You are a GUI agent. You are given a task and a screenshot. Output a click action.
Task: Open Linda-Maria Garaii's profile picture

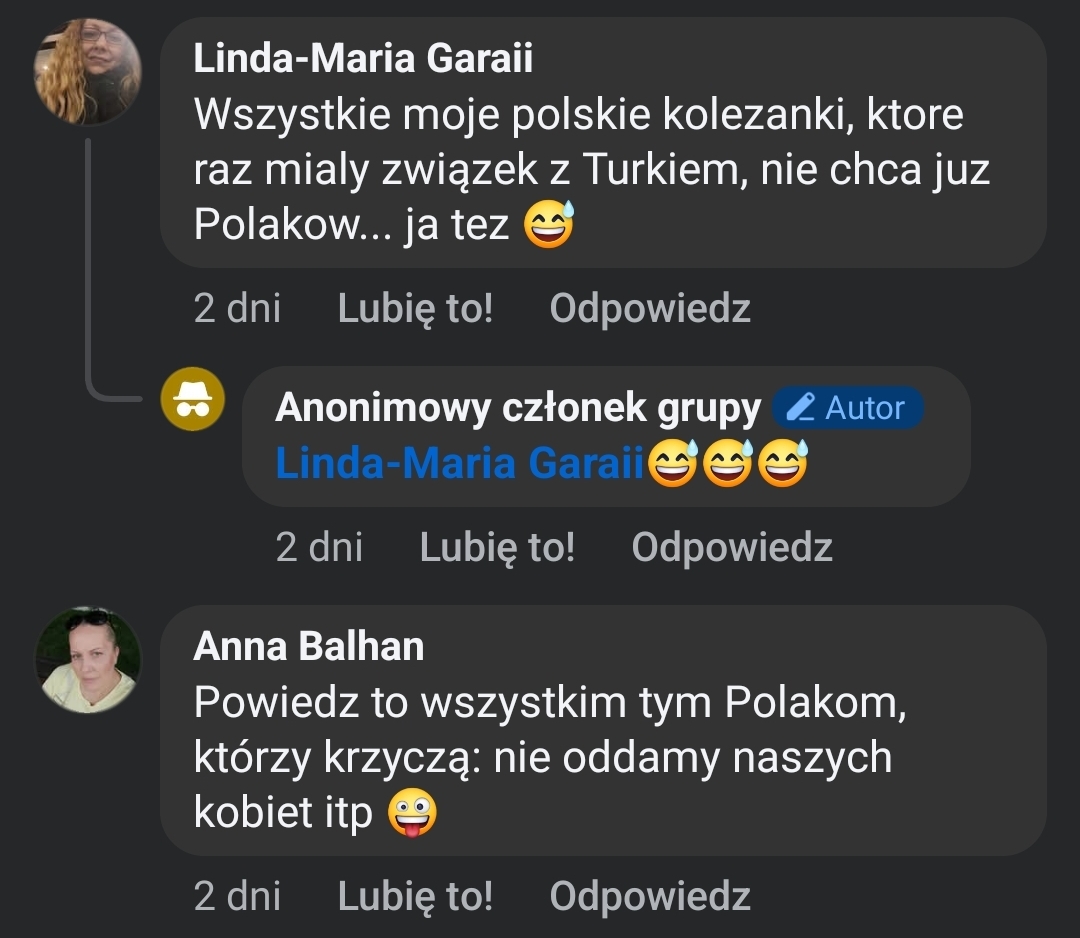coord(87,71)
